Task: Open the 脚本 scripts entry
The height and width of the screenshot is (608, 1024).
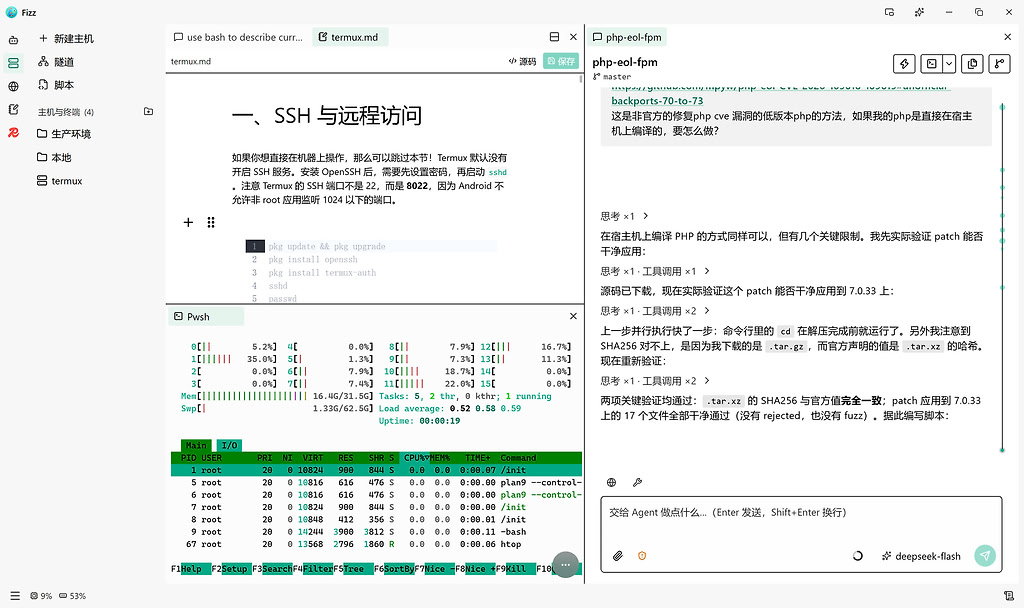Action: tap(56, 85)
